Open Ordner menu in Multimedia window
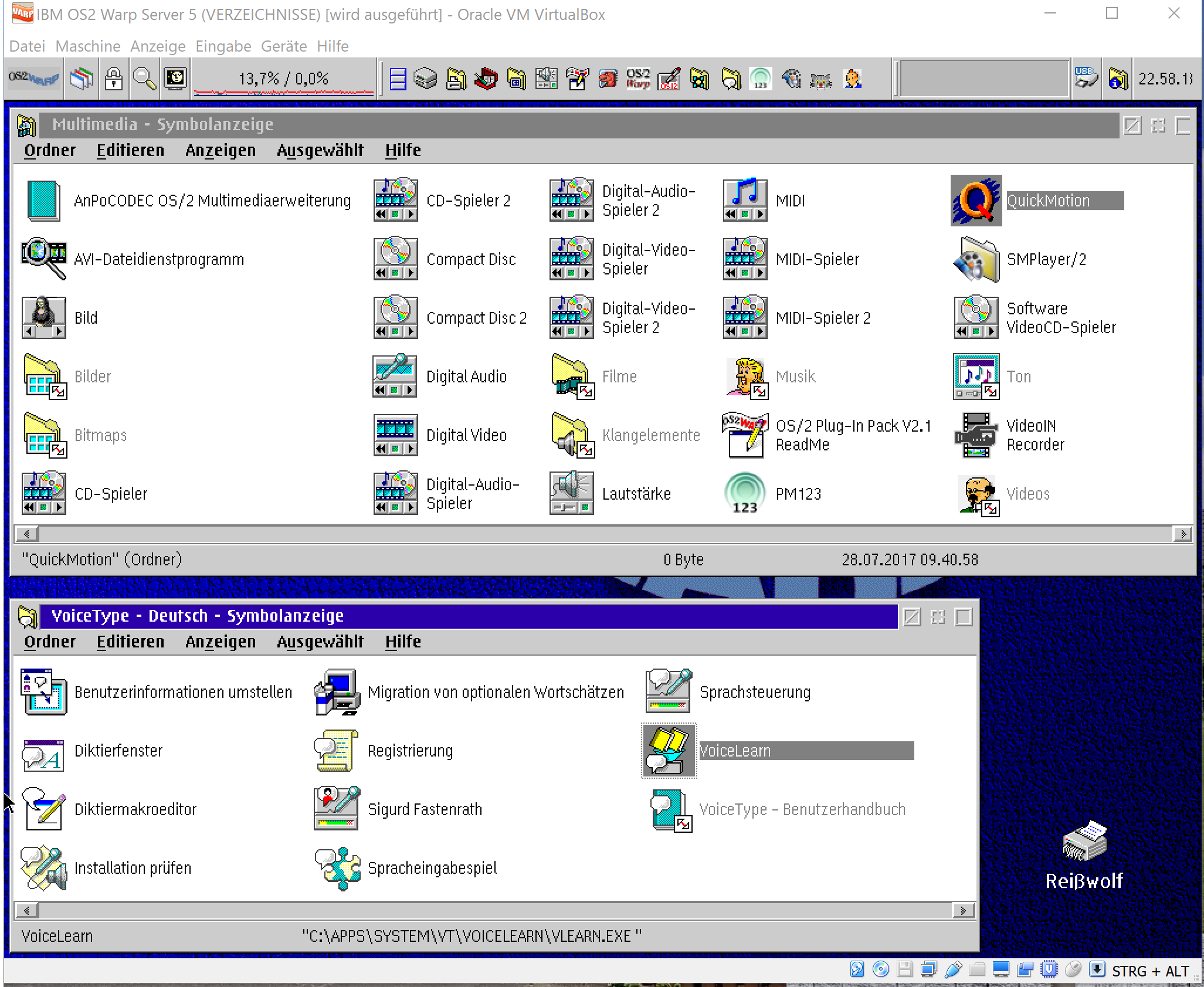This screenshot has width=1204, height=987. pyautogui.click(x=50, y=150)
